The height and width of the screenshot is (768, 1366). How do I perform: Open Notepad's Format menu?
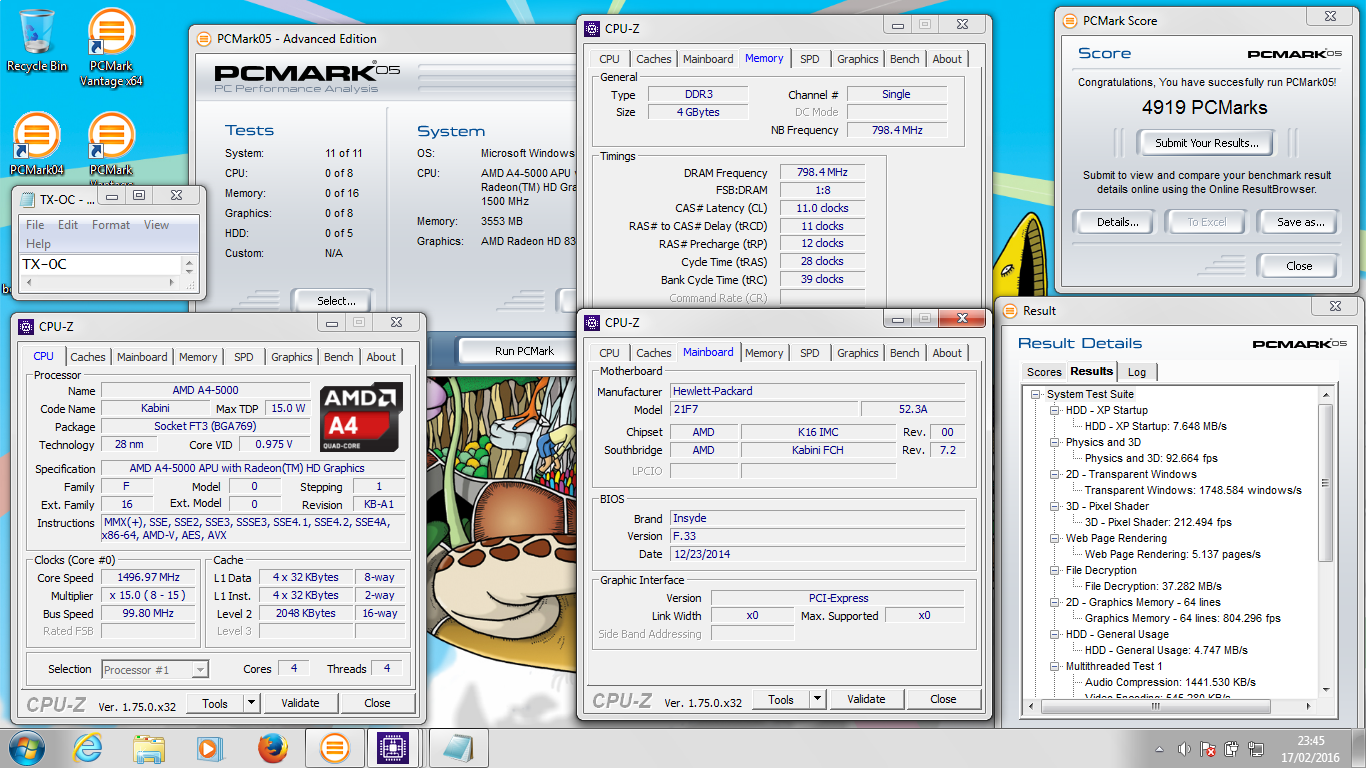click(x=111, y=225)
